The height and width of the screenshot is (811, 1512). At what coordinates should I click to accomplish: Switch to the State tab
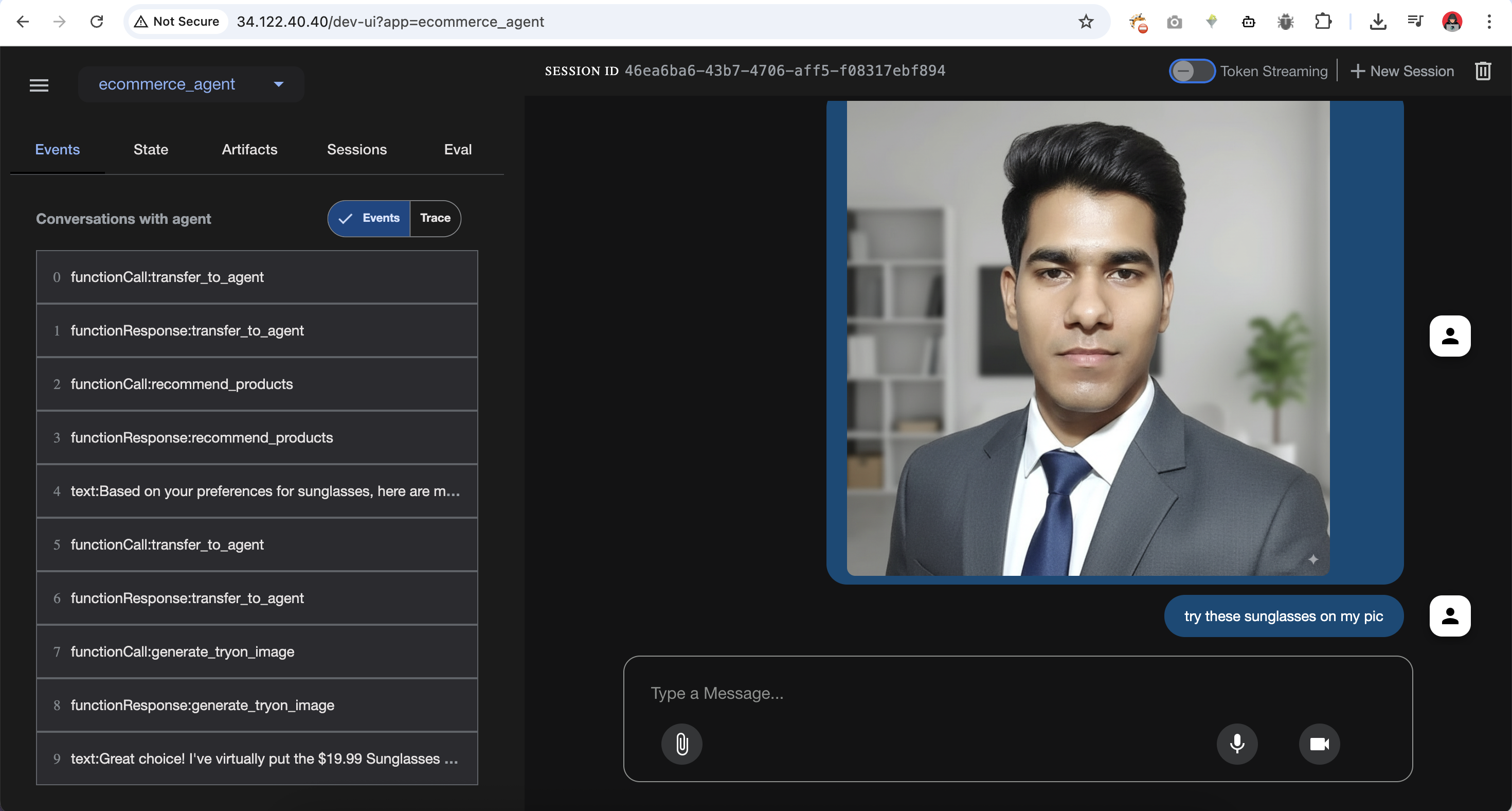150,150
